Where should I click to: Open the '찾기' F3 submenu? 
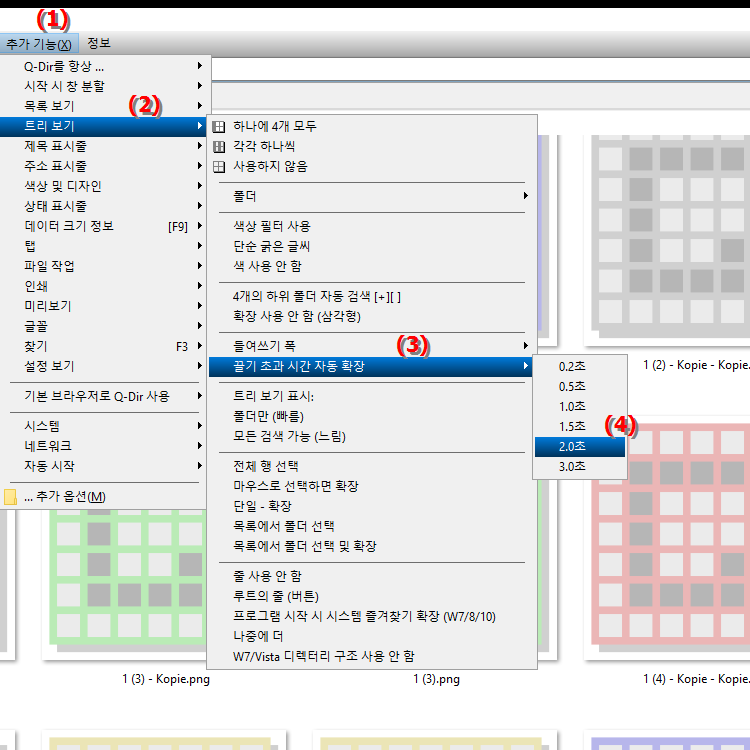(103, 347)
